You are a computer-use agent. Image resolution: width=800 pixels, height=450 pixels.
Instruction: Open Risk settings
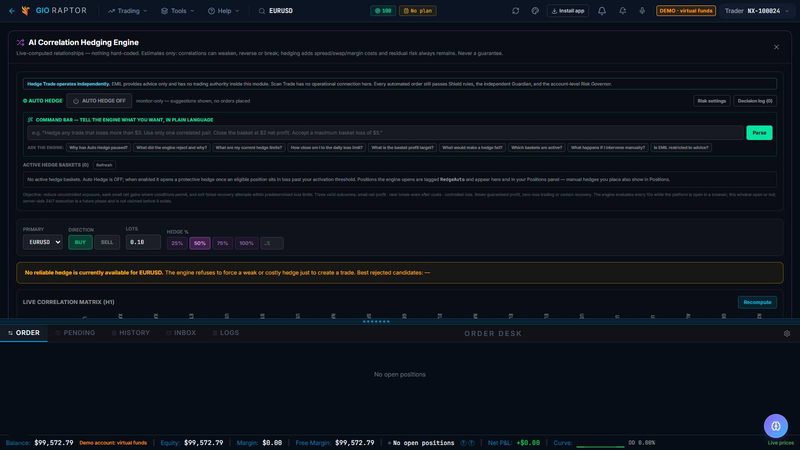[711, 101]
